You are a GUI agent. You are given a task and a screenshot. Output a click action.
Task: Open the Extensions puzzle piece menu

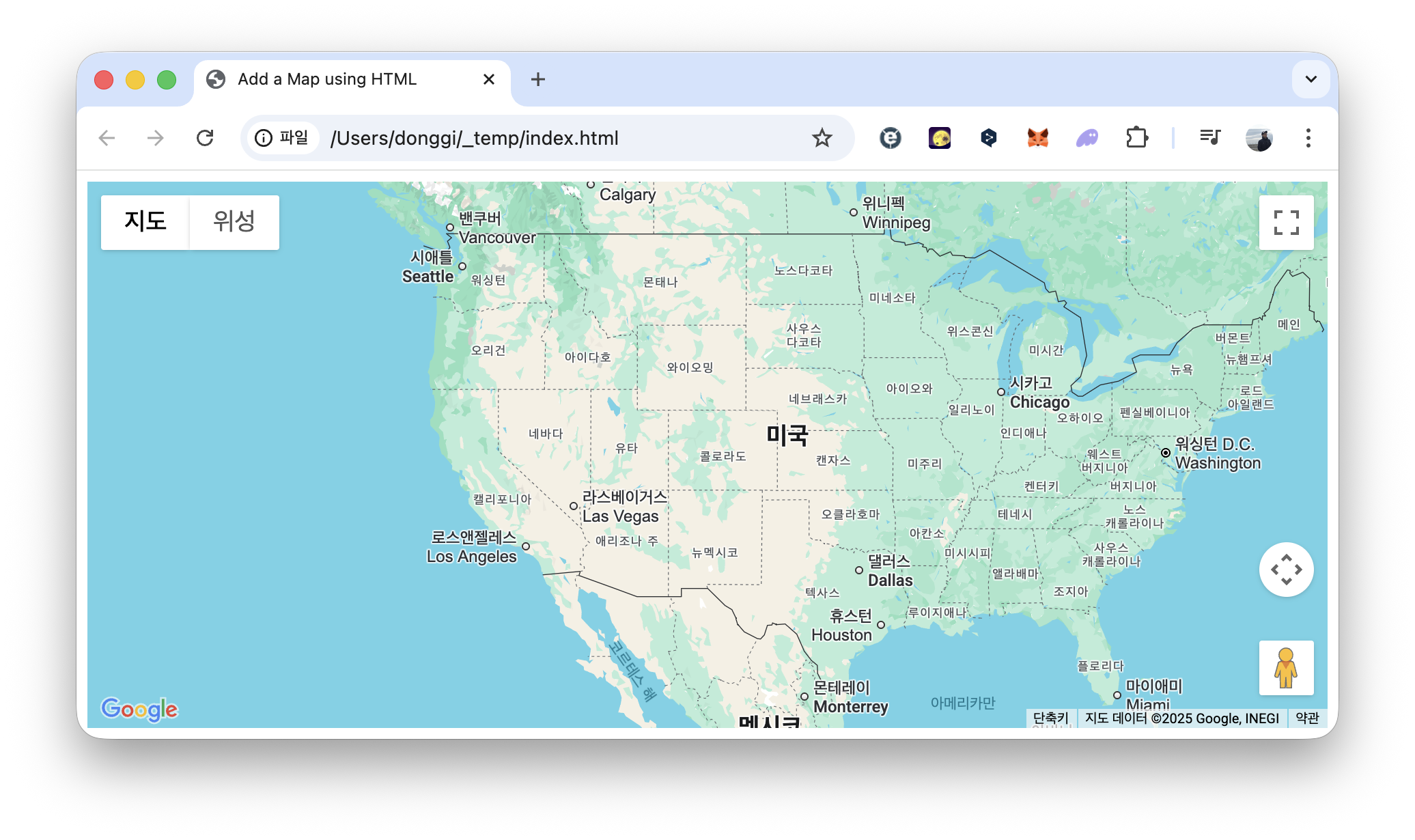1136,138
